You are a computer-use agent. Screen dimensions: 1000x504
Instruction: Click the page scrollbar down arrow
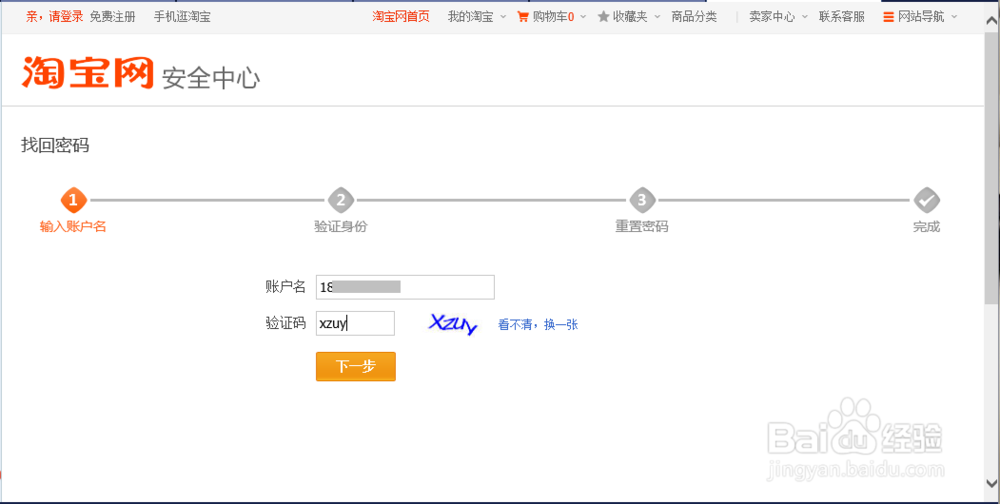992,482
